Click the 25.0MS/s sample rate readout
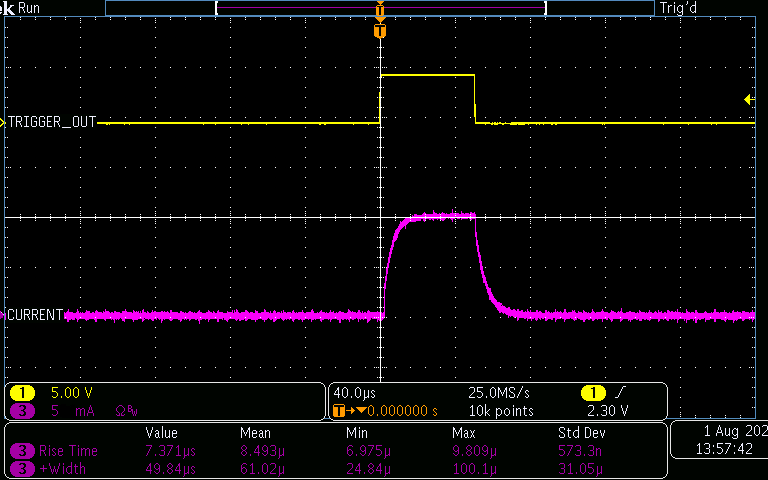Image resolution: width=768 pixels, height=480 pixels. click(x=499, y=393)
